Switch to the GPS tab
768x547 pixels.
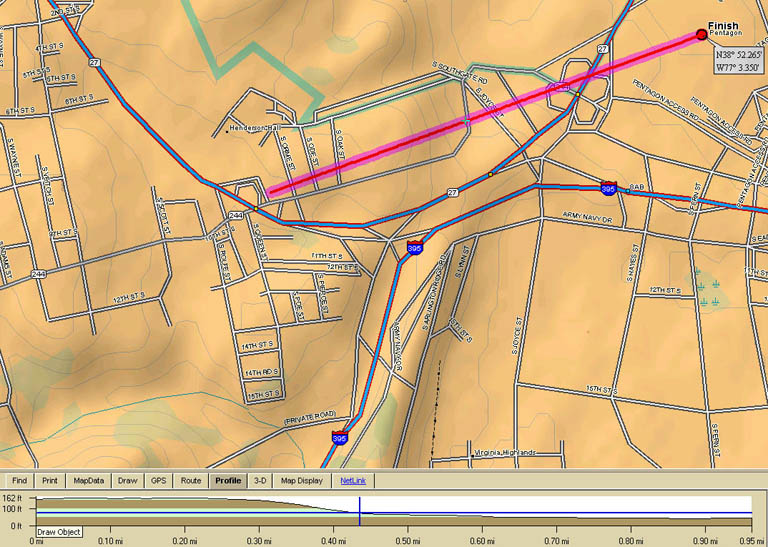point(158,481)
